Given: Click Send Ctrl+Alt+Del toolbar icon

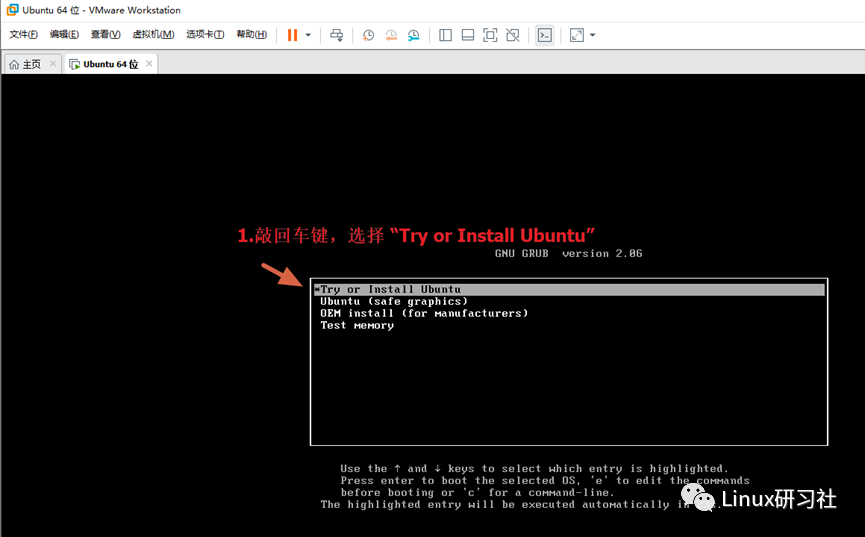Looking at the screenshot, I should click(337, 35).
